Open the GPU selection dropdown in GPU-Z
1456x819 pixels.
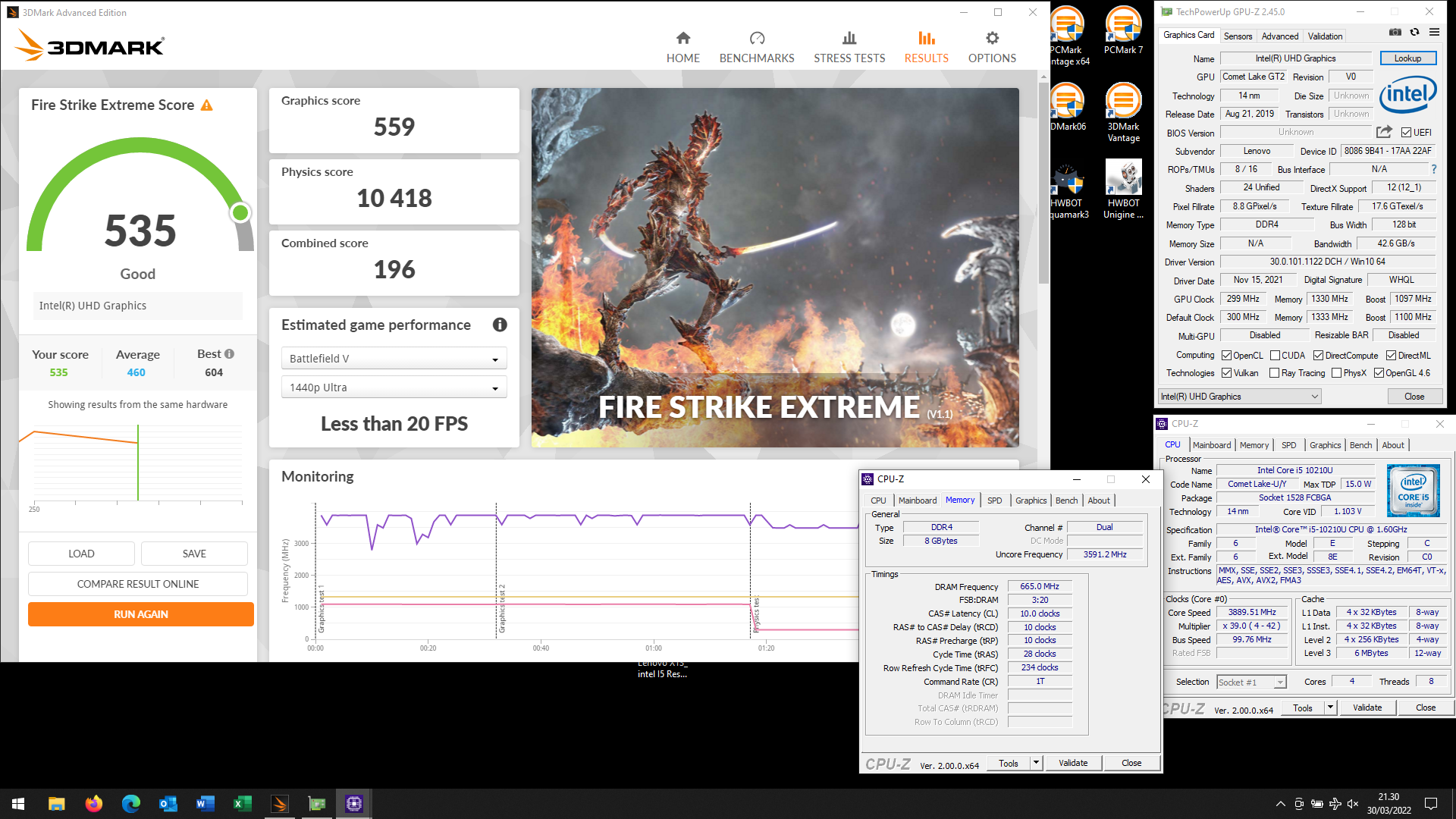[1240, 397]
